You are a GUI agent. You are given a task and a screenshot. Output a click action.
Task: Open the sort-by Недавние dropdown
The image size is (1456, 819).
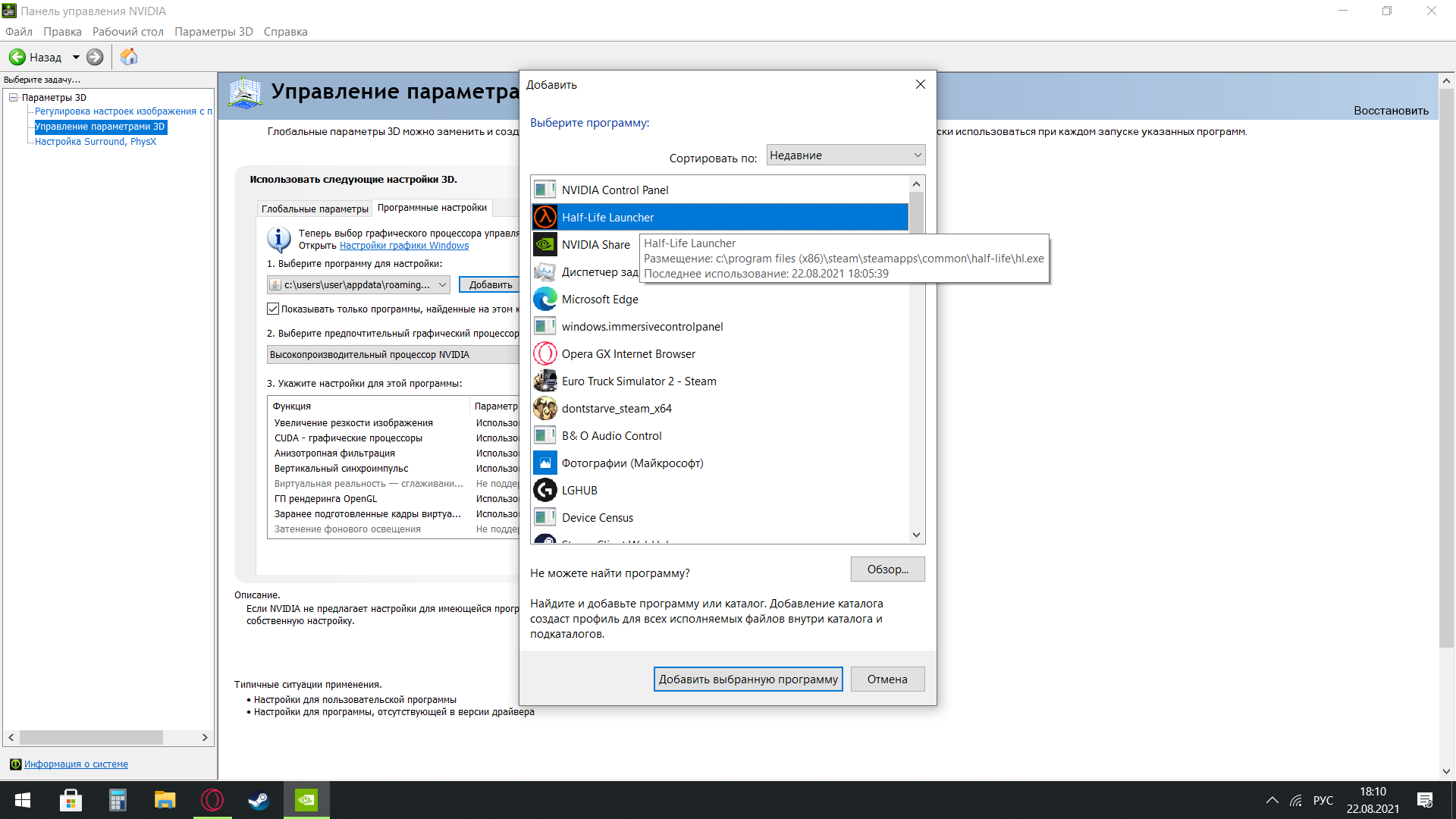(x=845, y=155)
